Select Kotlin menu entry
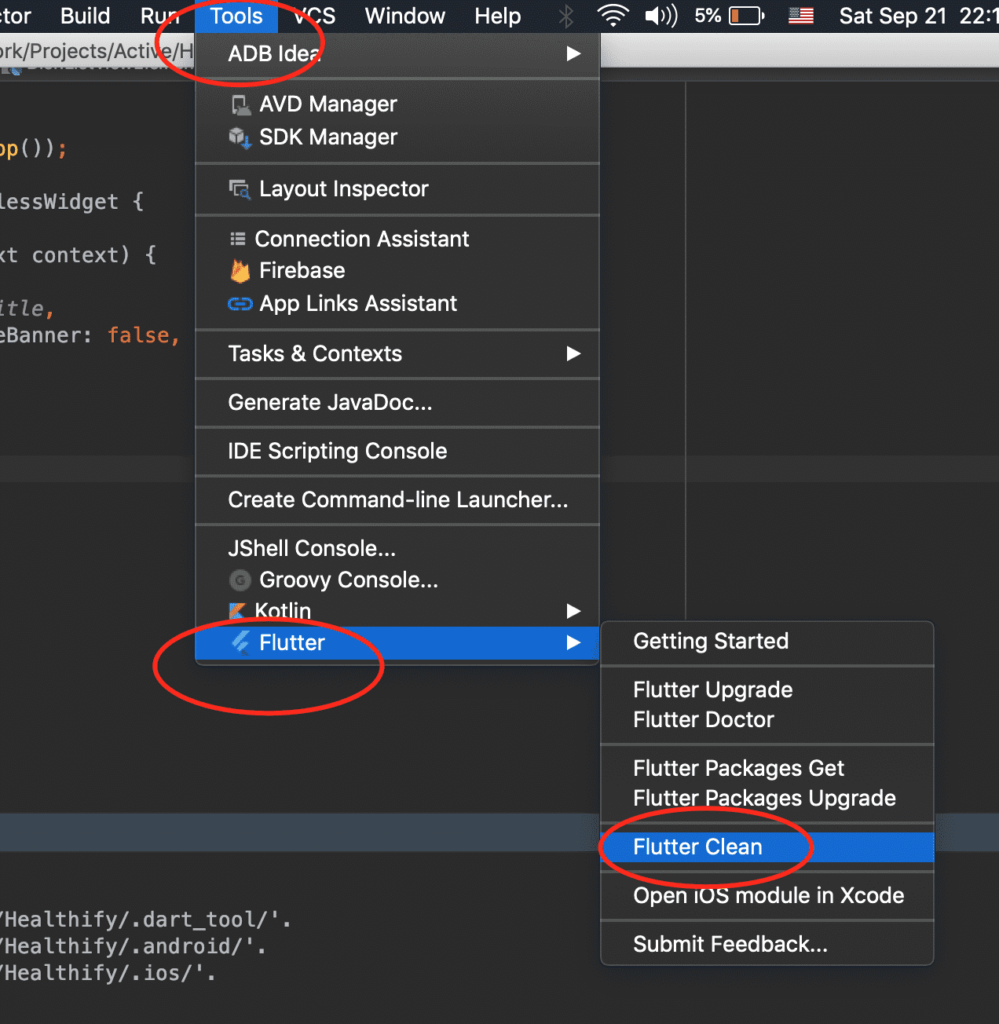 pos(398,611)
